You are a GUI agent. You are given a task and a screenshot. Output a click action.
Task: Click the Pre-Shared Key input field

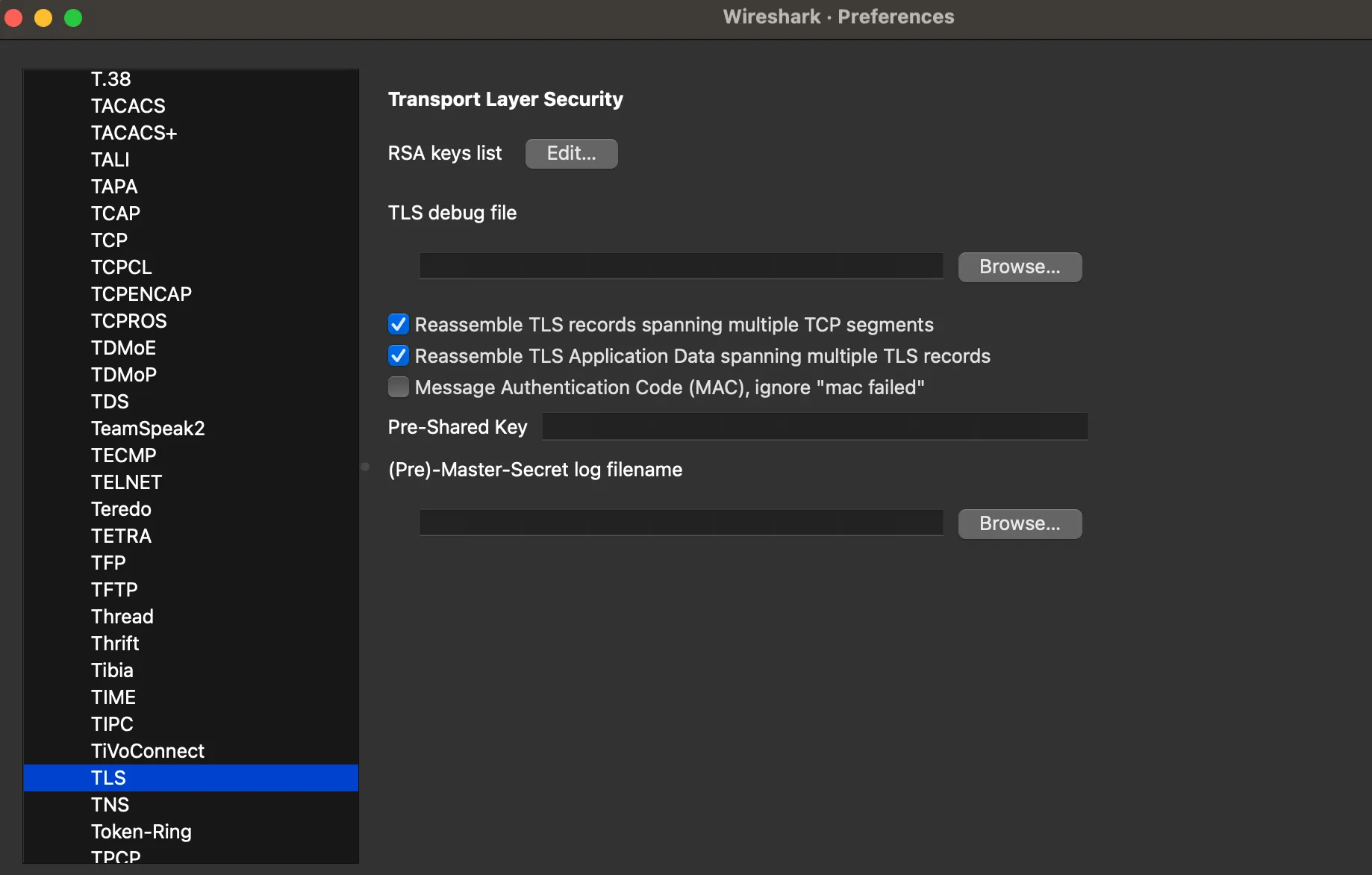click(x=814, y=427)
